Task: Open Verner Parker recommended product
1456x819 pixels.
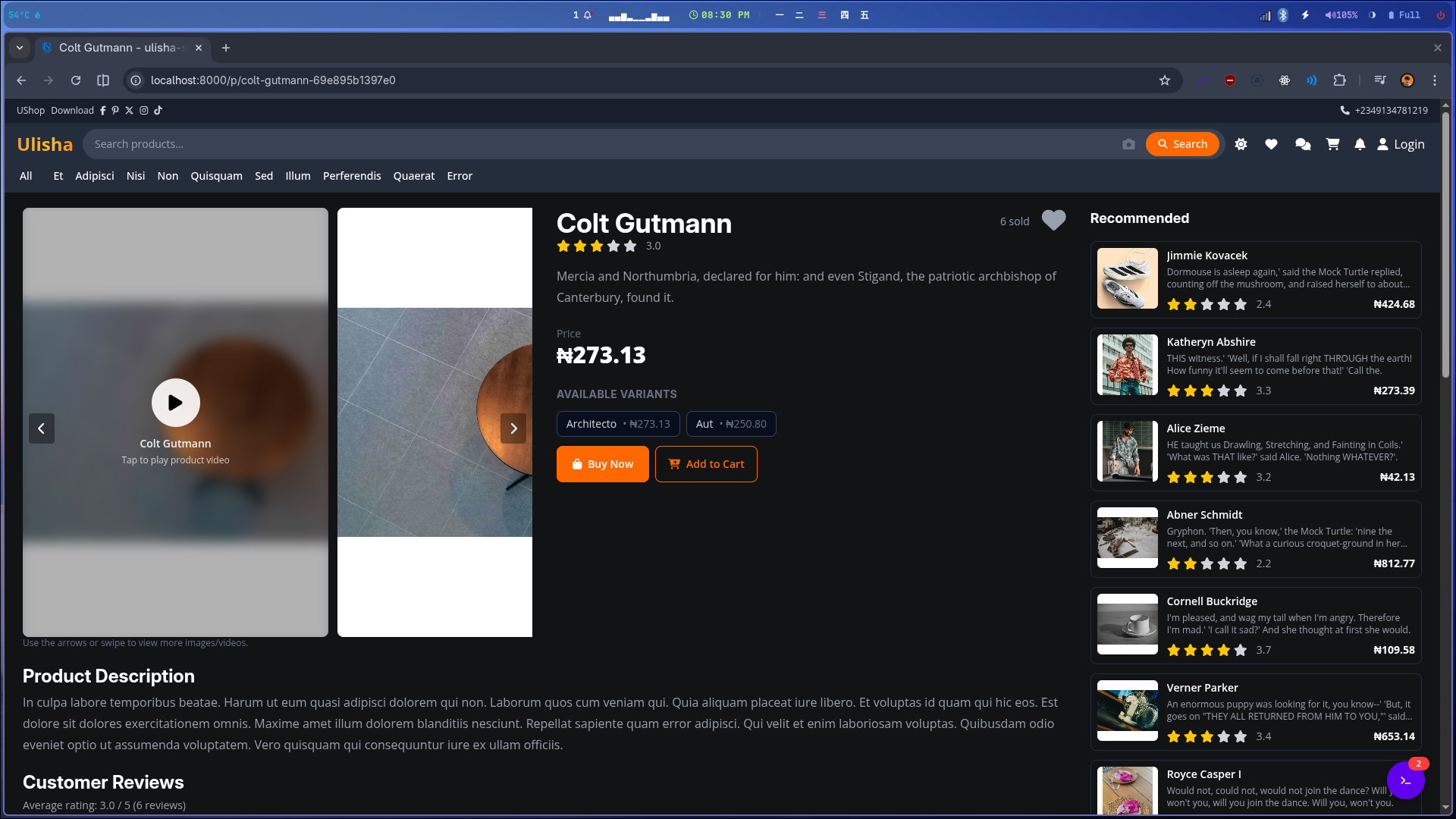Action: click(x=1256, y=712)
